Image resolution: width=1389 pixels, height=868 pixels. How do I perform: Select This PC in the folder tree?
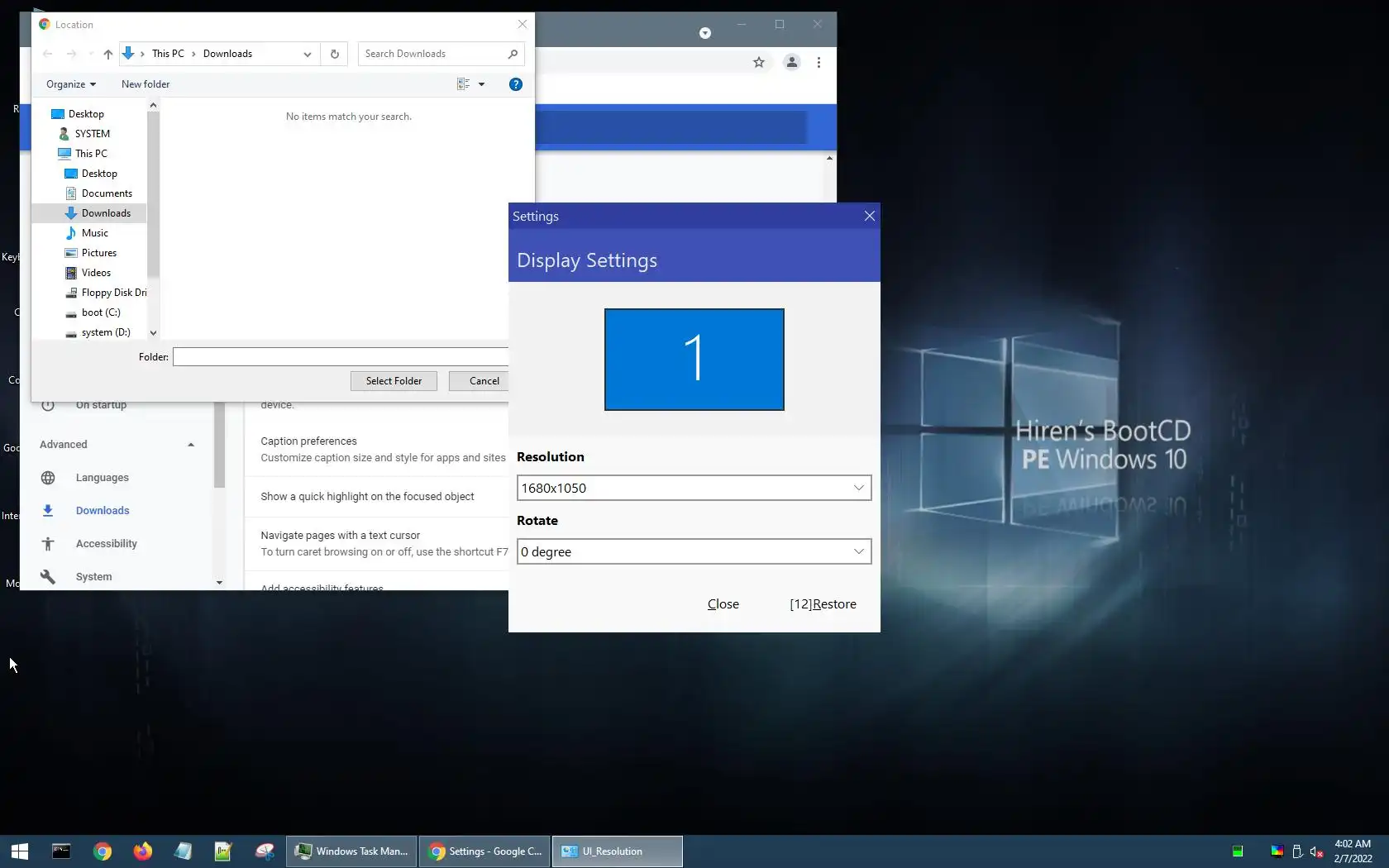(91, 154)
